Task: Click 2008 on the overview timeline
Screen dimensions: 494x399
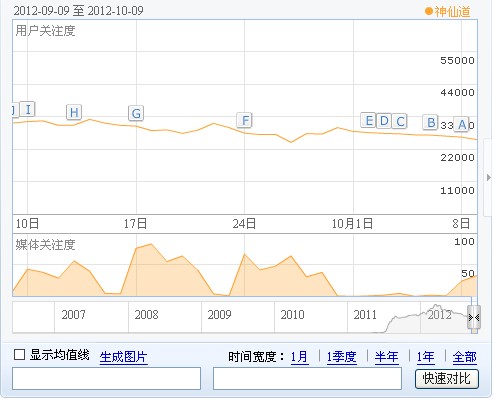Action: tap(146, 315)
